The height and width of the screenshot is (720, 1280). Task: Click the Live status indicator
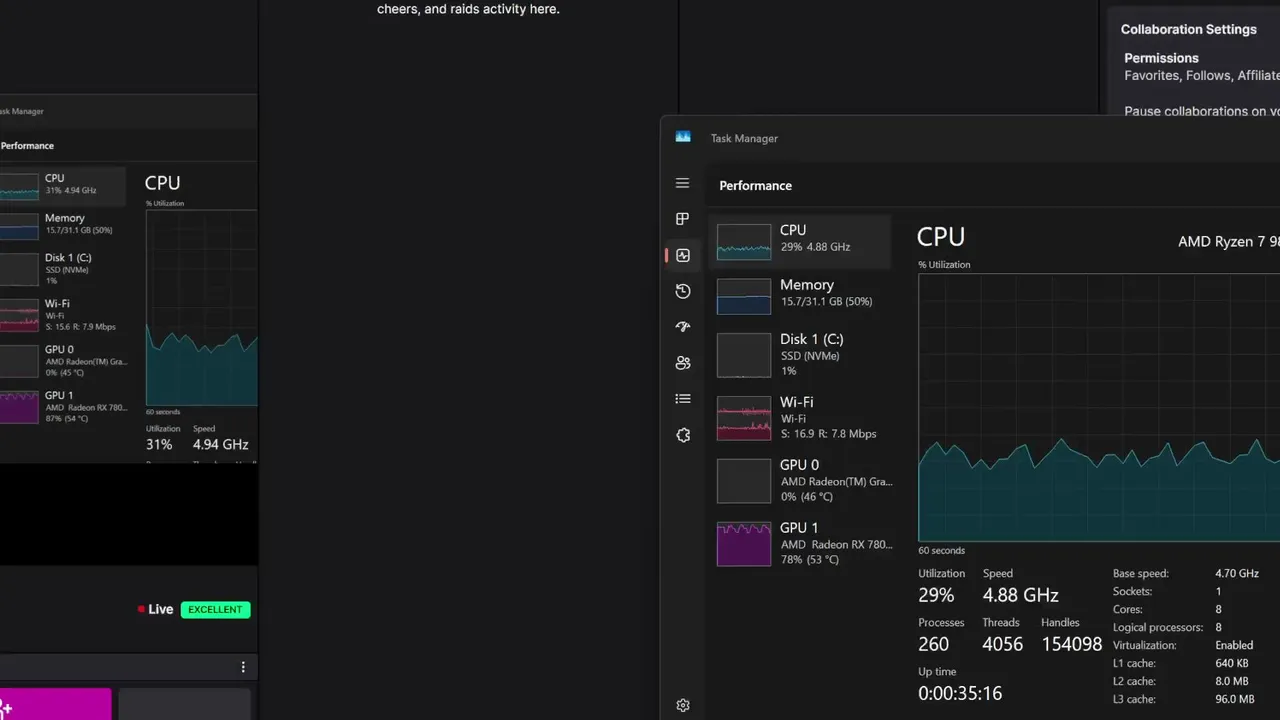point(155,609)
